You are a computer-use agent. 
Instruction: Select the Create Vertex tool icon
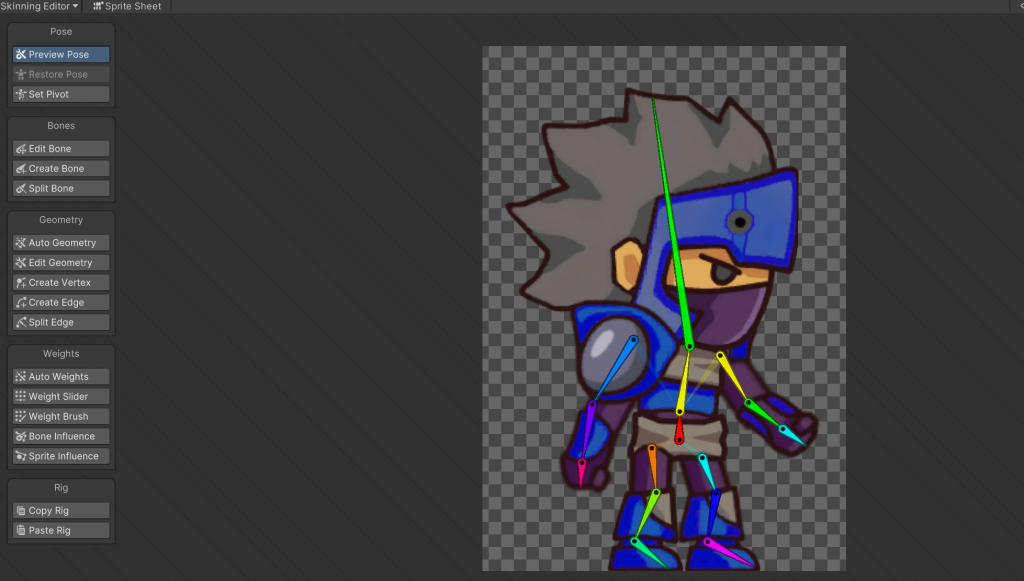pyautogui.click(x=21, y=283)
